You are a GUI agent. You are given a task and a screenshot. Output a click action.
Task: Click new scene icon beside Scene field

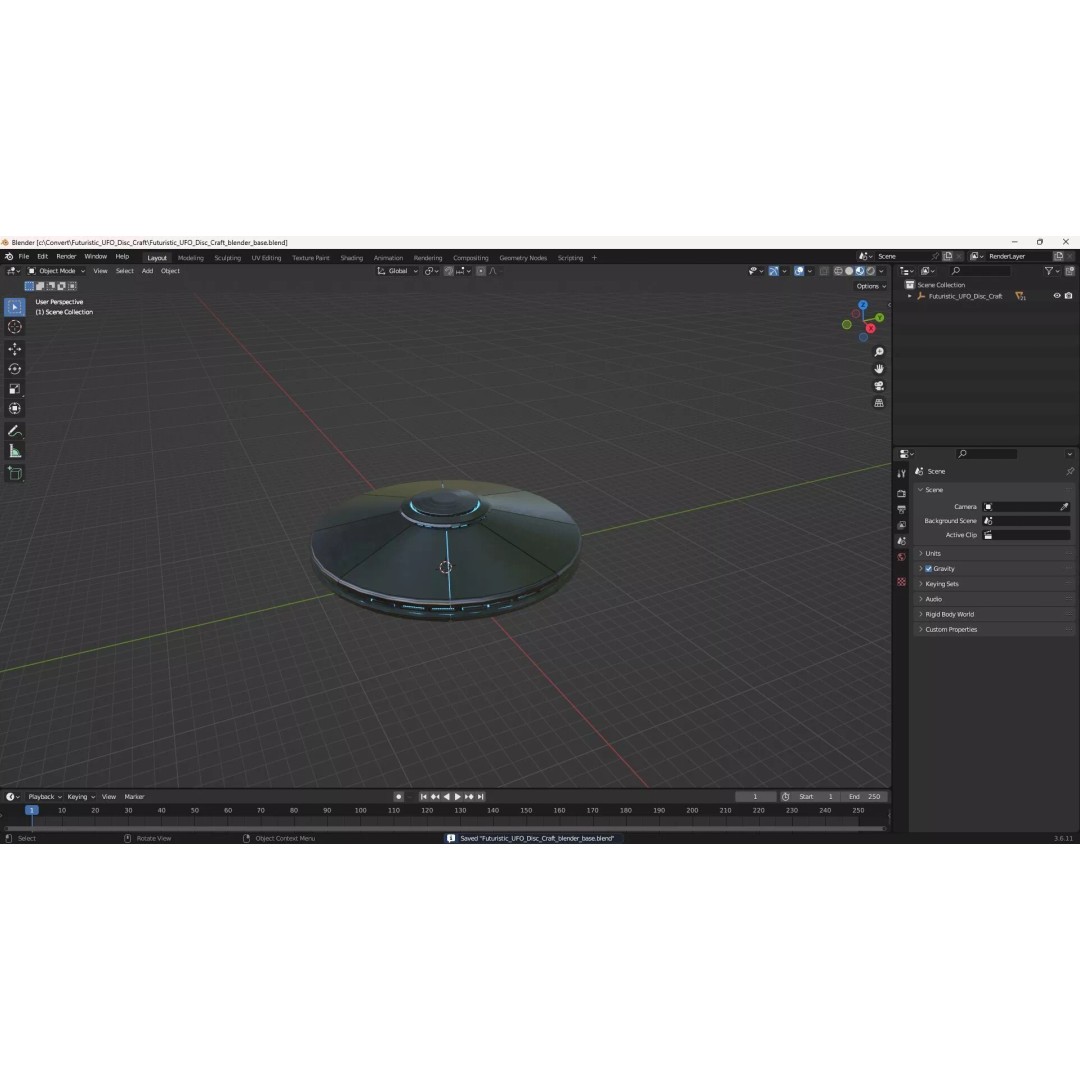(x=948, y=256)
